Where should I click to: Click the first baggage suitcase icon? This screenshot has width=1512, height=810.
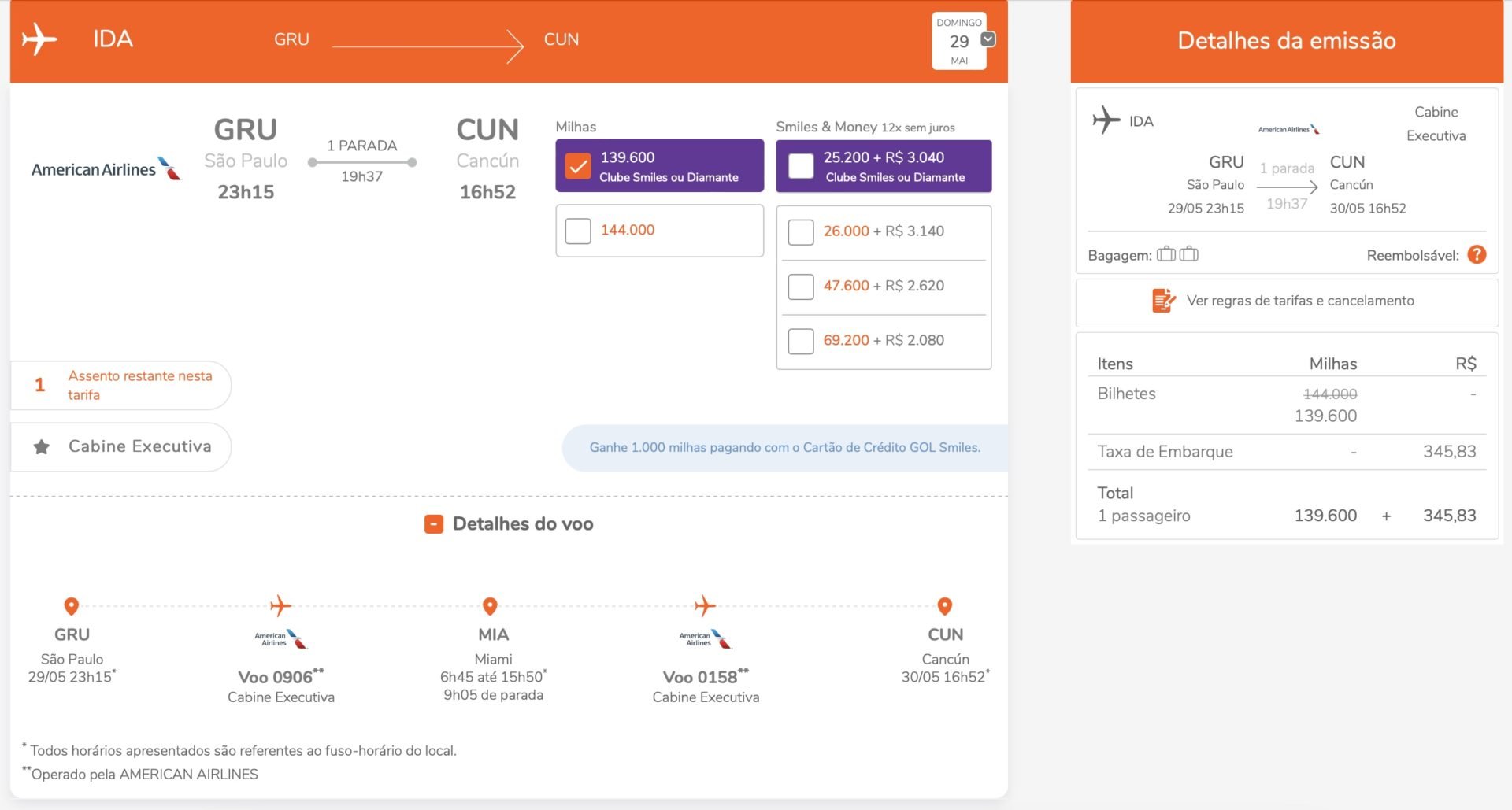1166,254
